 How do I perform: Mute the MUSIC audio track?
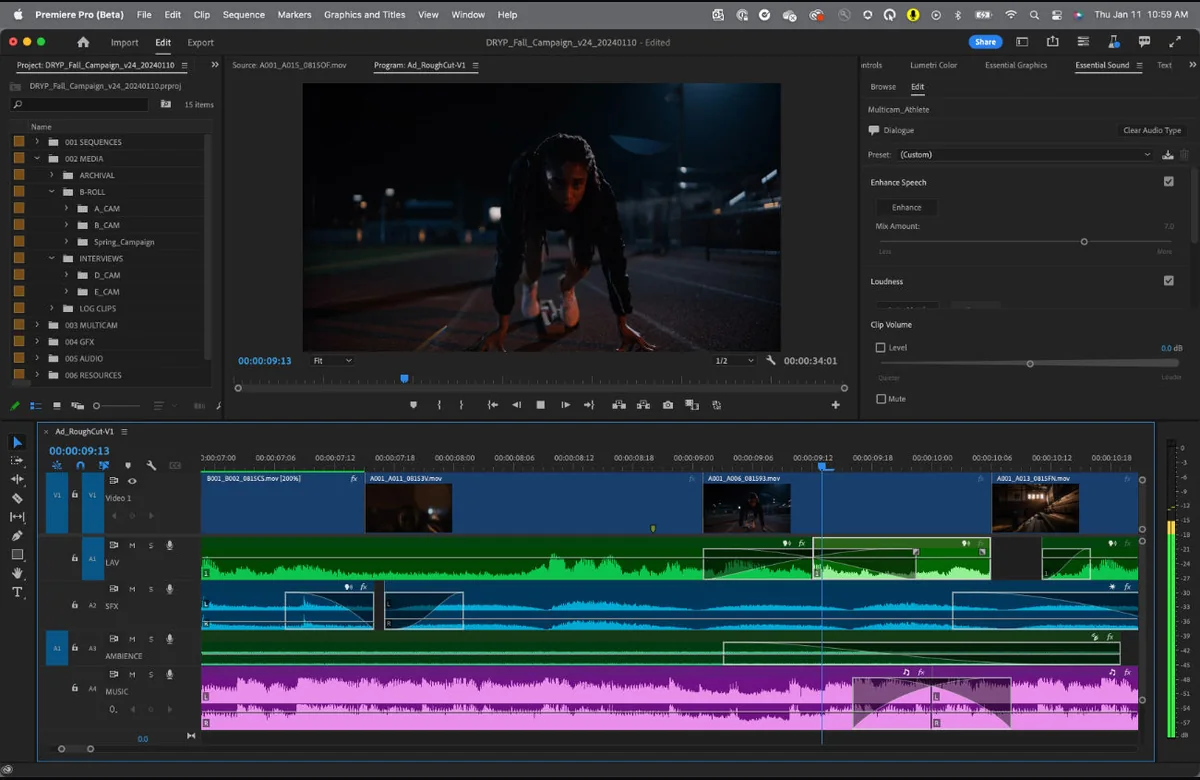pos(132,674)
